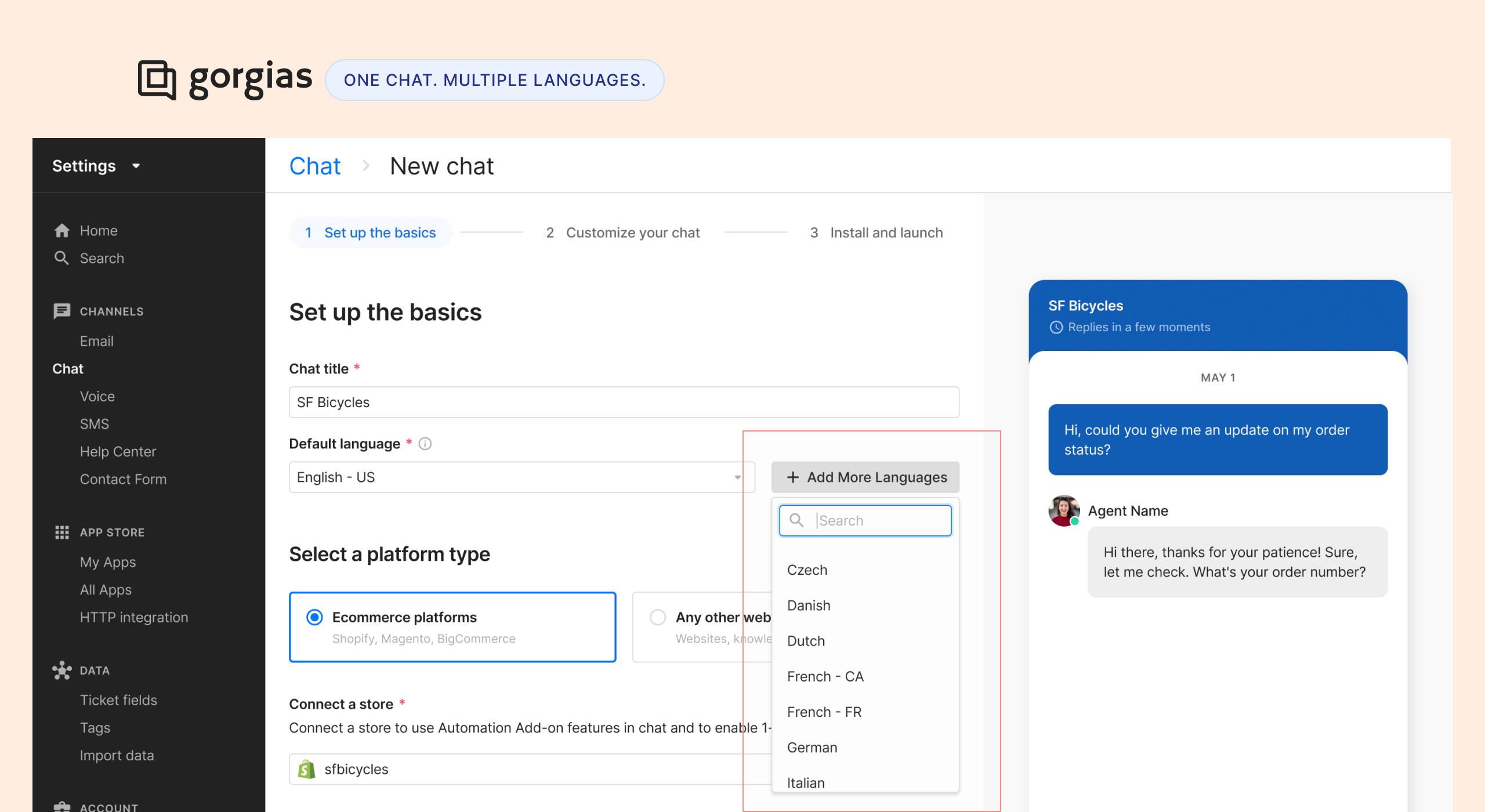Click the SF Bicycles chat preview header
The height and width of the screenshot is (812, 1485).
pos(1218,316)
